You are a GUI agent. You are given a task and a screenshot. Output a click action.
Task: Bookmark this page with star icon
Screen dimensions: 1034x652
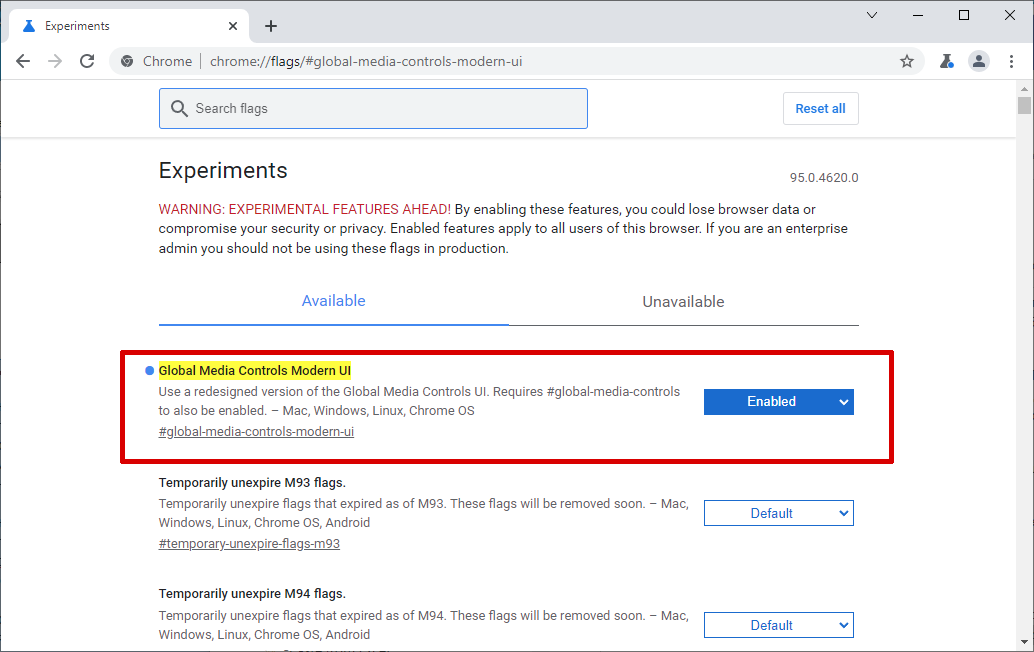coord(907,61)
